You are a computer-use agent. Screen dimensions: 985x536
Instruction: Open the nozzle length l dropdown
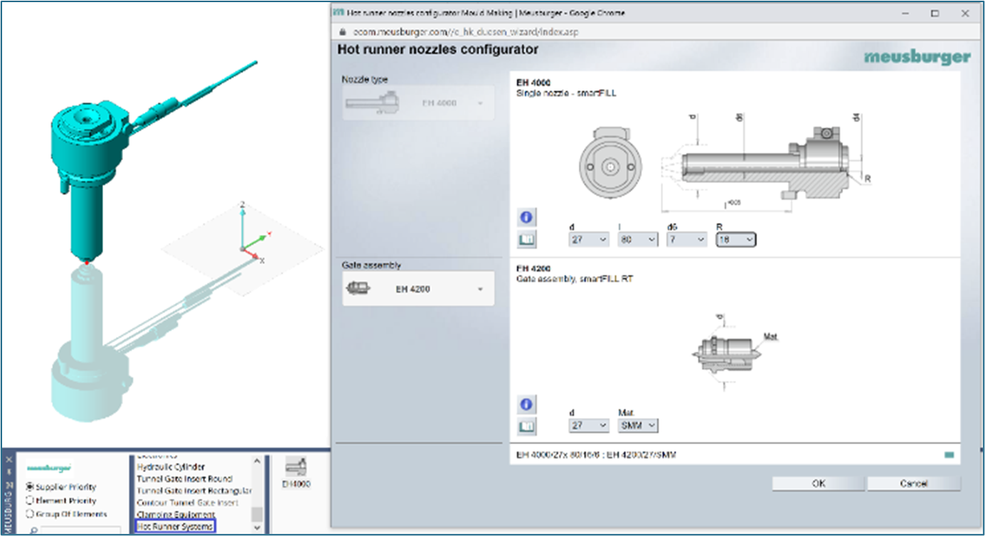pyautogui.click(x=637, y=240)
